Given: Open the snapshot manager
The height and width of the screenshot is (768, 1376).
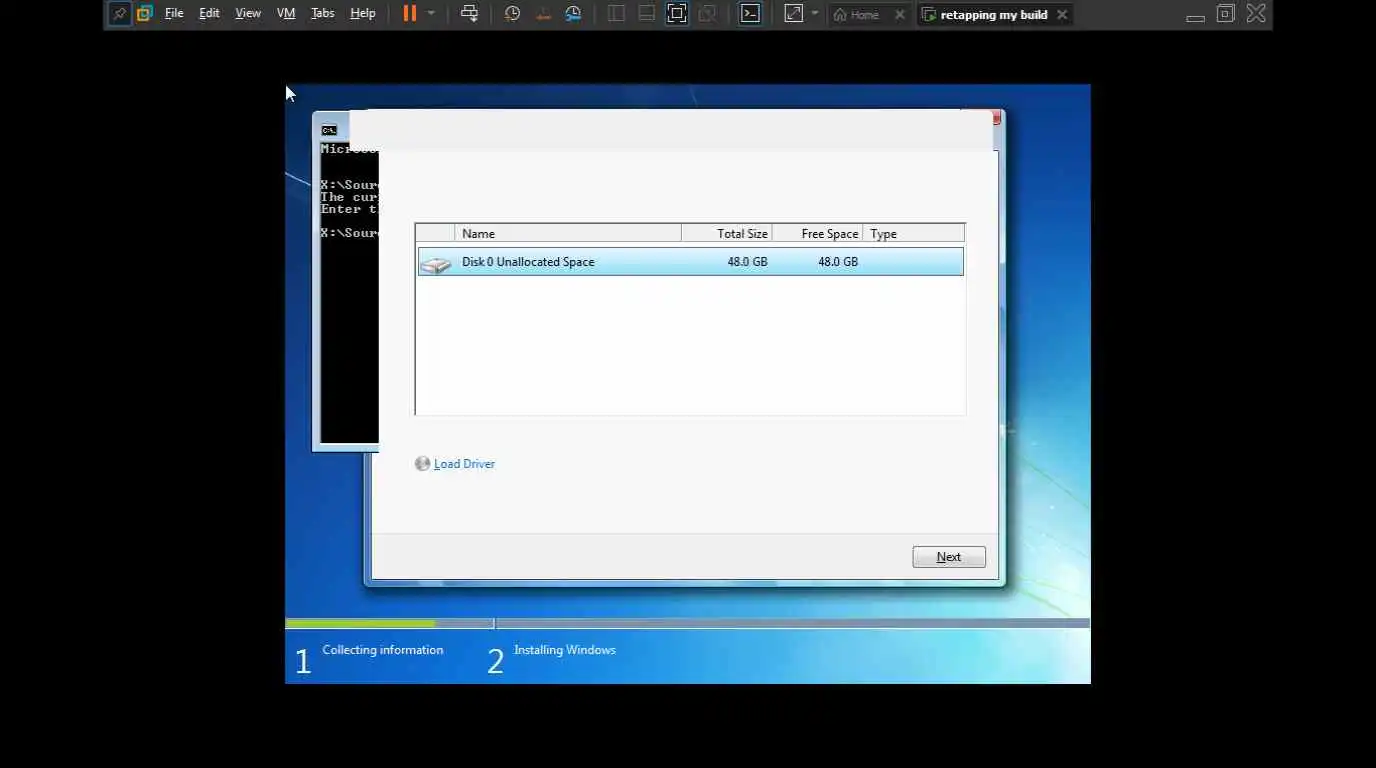Looking at the screenshot, I should (573, 14).
